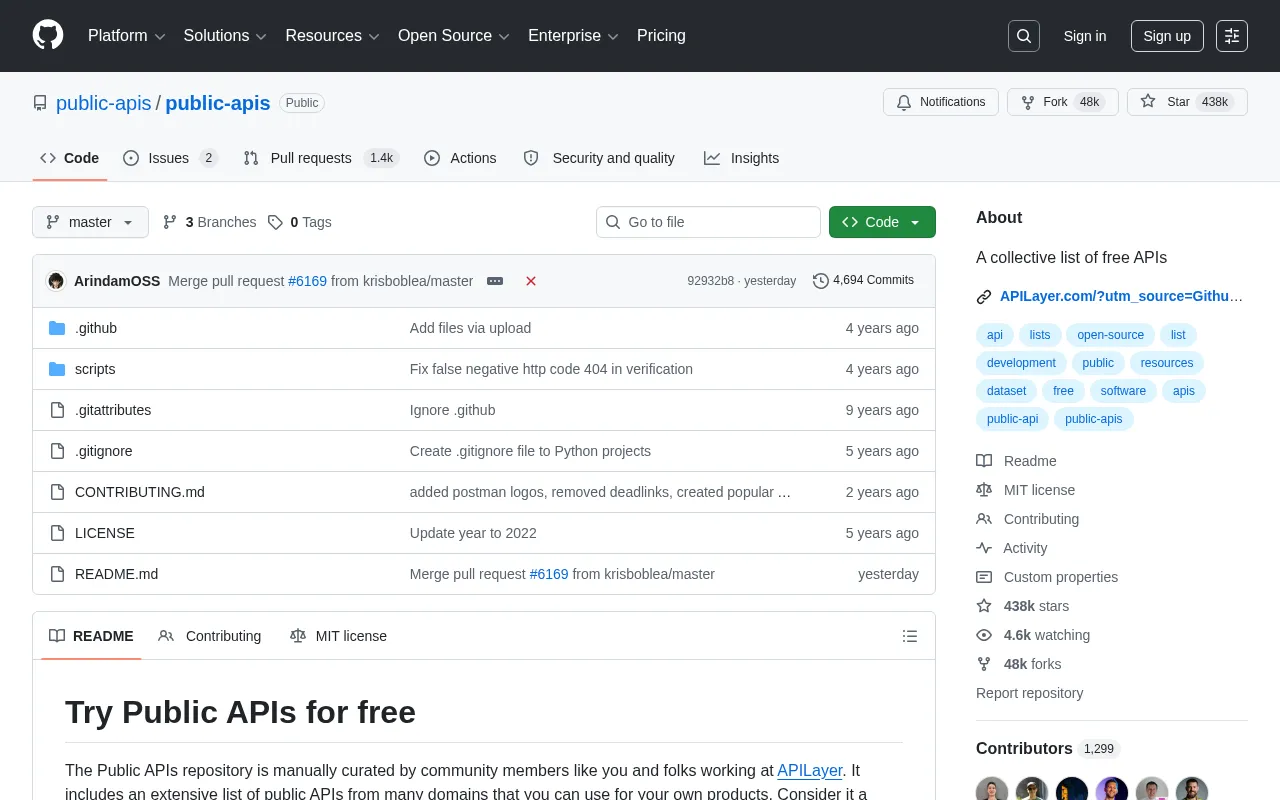Click the Custom properties note icon
The width and height of the screenshot is (1280, 800).
point(984,577)
